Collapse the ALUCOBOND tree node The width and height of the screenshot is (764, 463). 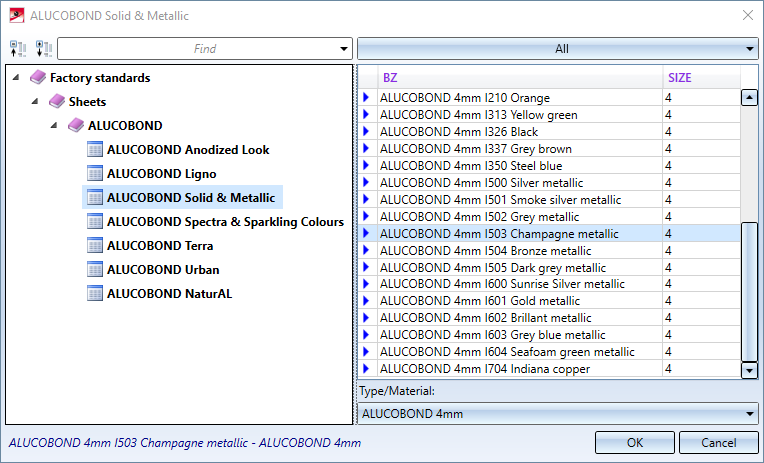point(54,125)
